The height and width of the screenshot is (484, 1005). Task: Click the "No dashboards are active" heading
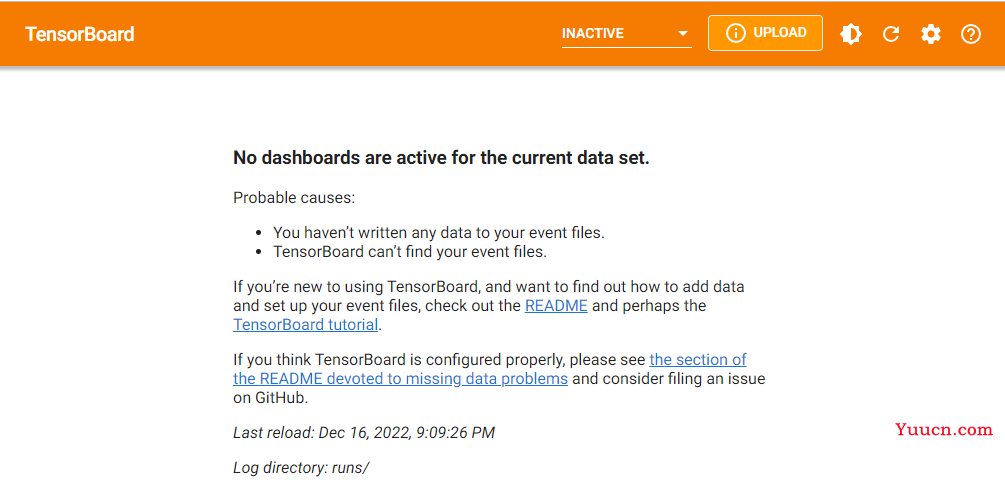tap(442, 158)
